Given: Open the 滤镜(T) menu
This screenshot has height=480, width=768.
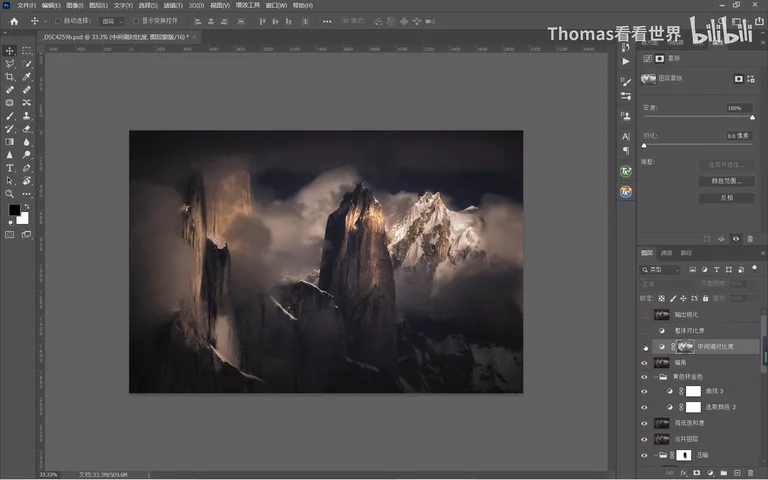Looking at the screenshot, I should tap(173, 5).
